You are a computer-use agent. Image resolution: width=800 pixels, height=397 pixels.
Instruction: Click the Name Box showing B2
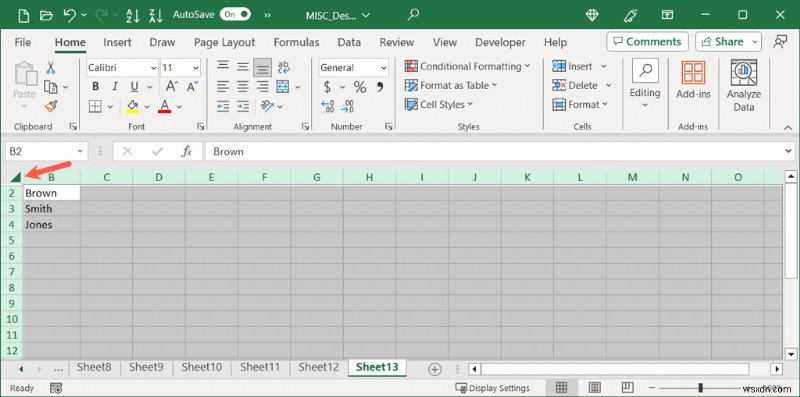[x=46, y=152]
